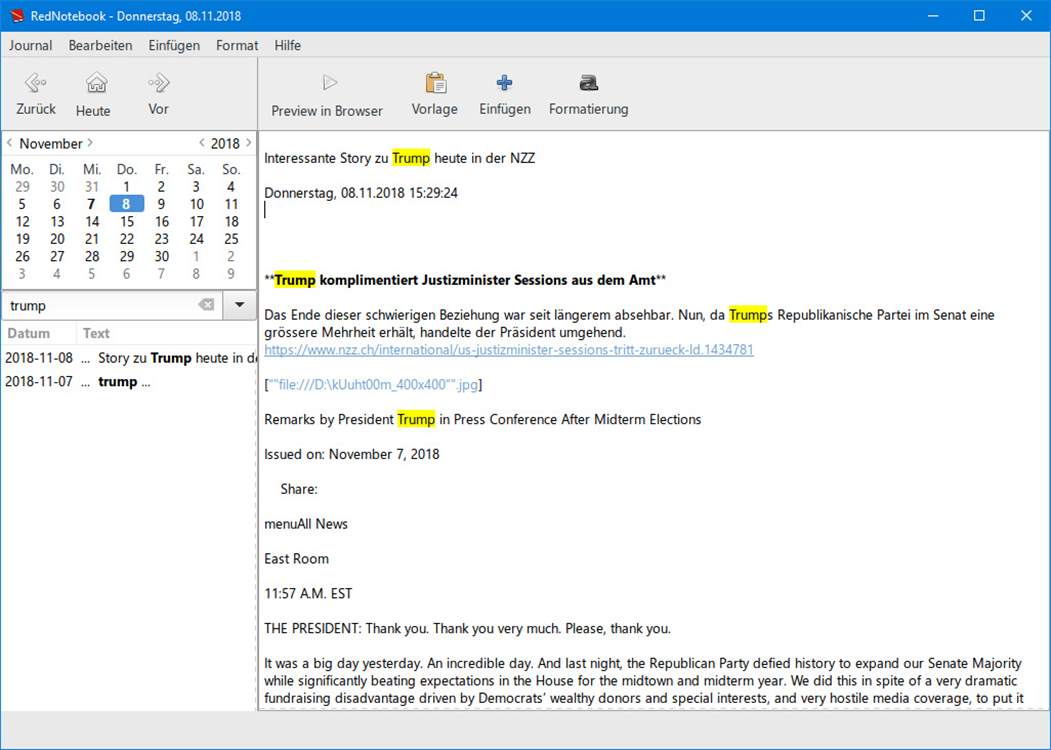The image size is (1051, 750).
Task: Click the RedNotebook app icon in title bar
Action: point(16,15)
